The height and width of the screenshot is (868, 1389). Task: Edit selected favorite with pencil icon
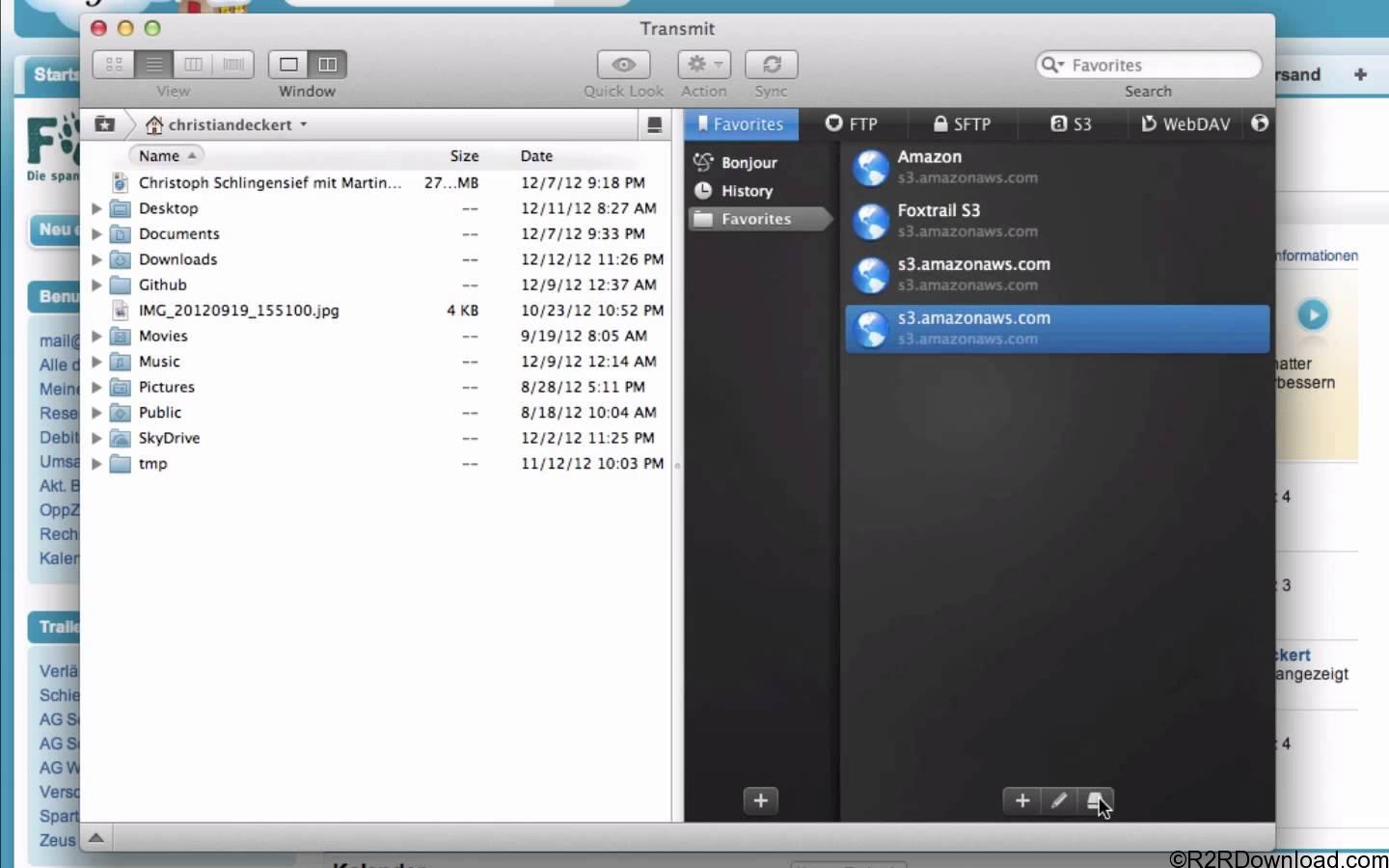tap(1059, 800)
